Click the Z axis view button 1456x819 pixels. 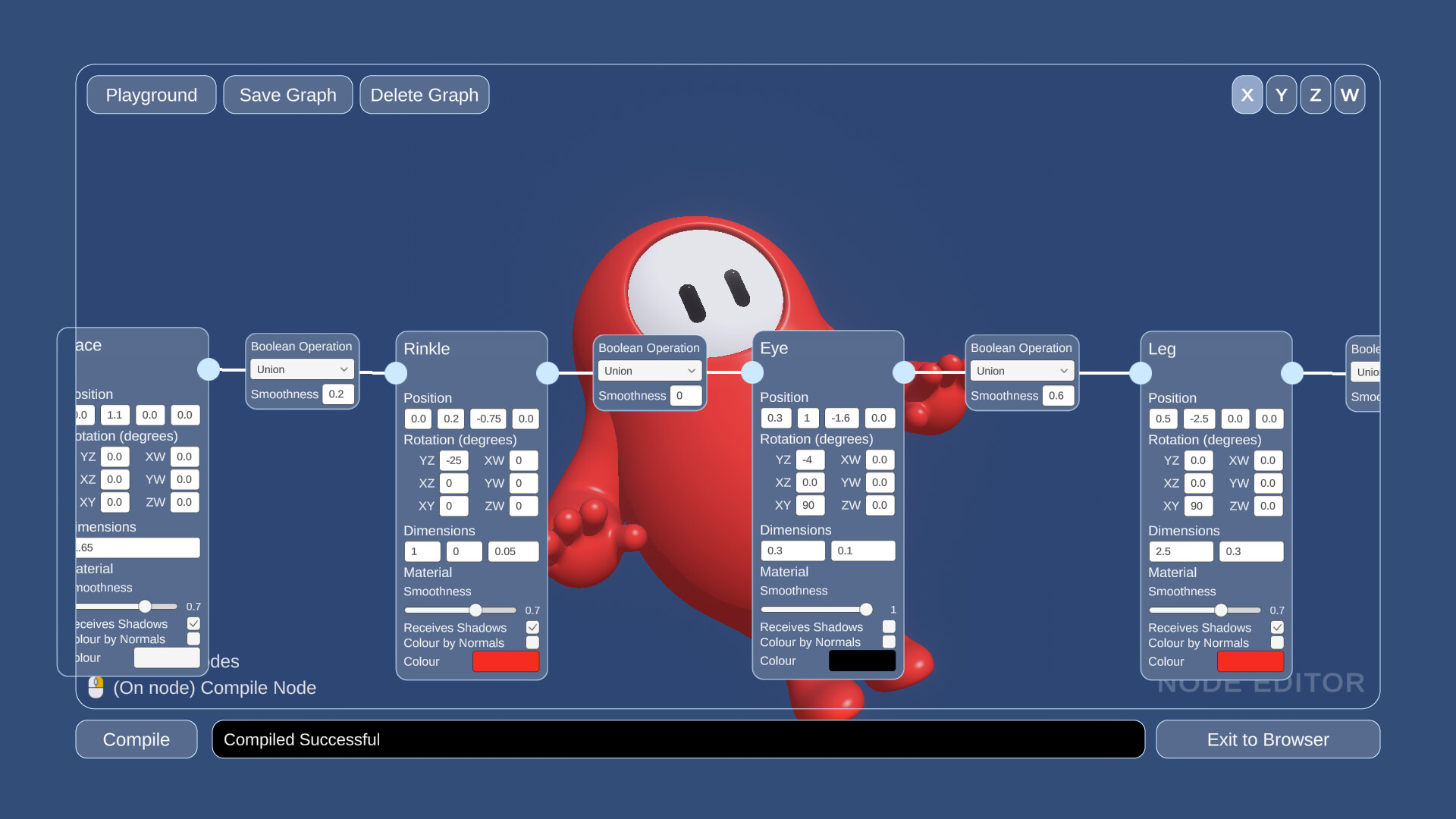1315,94
